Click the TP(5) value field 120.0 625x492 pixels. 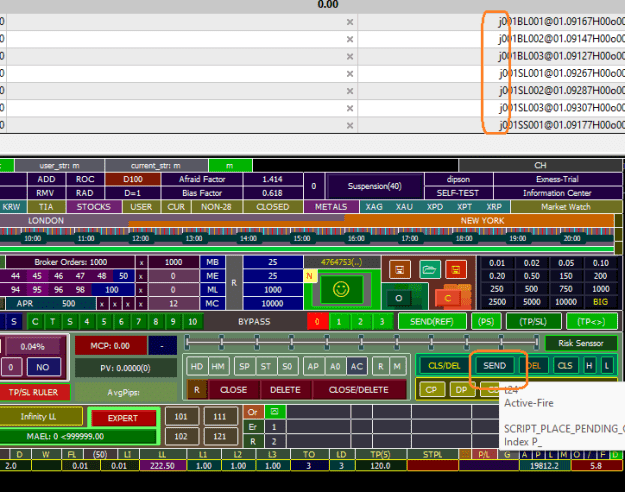(380, 466)
